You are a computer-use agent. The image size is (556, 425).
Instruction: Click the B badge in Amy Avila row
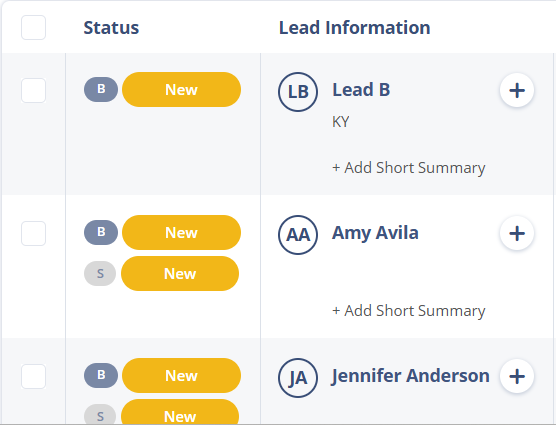[x=101, y=233]
